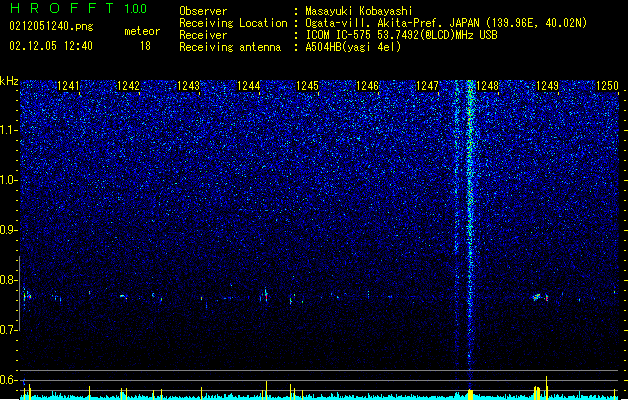
Task: Select the A504HB(yagi 4el) antenna text
Action: 353,47
